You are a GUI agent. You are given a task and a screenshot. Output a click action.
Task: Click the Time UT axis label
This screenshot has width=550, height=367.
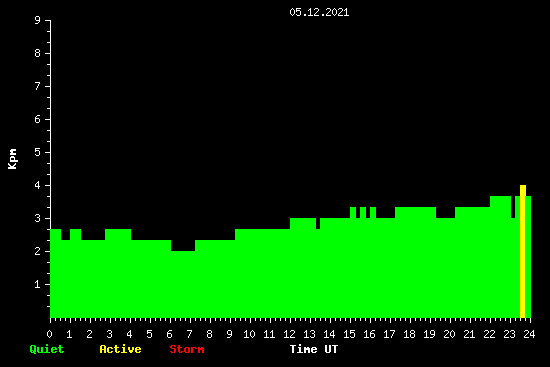pyautogui.click(x=314, y=349)
